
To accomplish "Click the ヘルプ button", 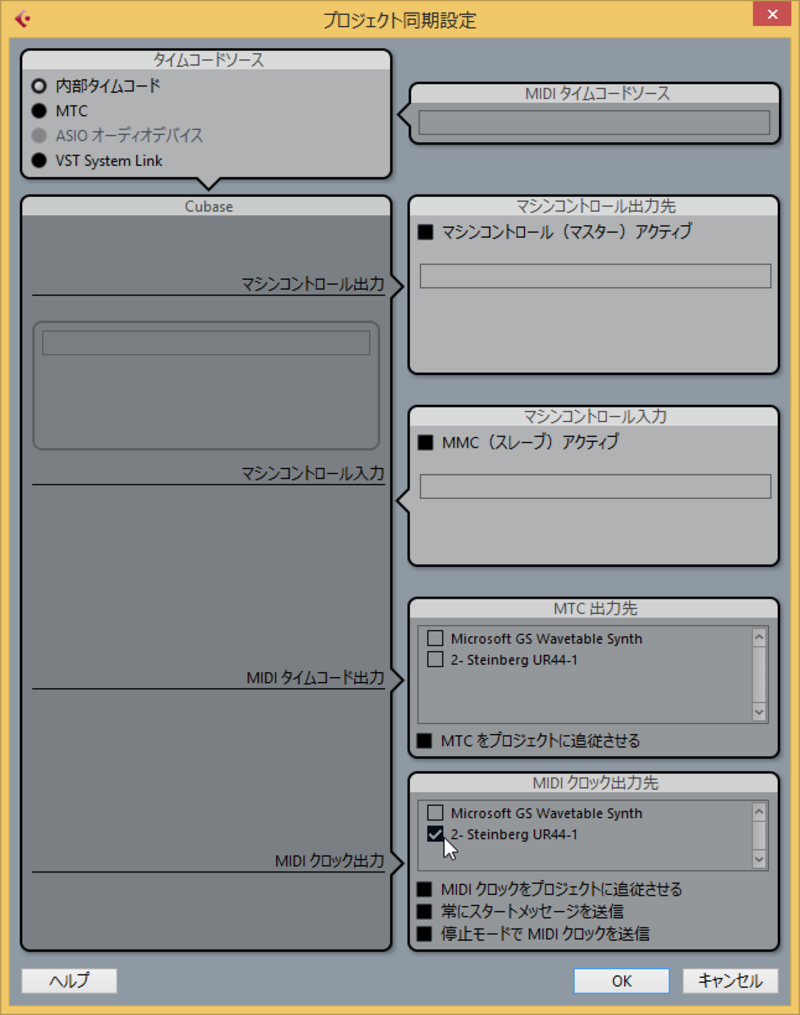I will [x=69, y=981].
